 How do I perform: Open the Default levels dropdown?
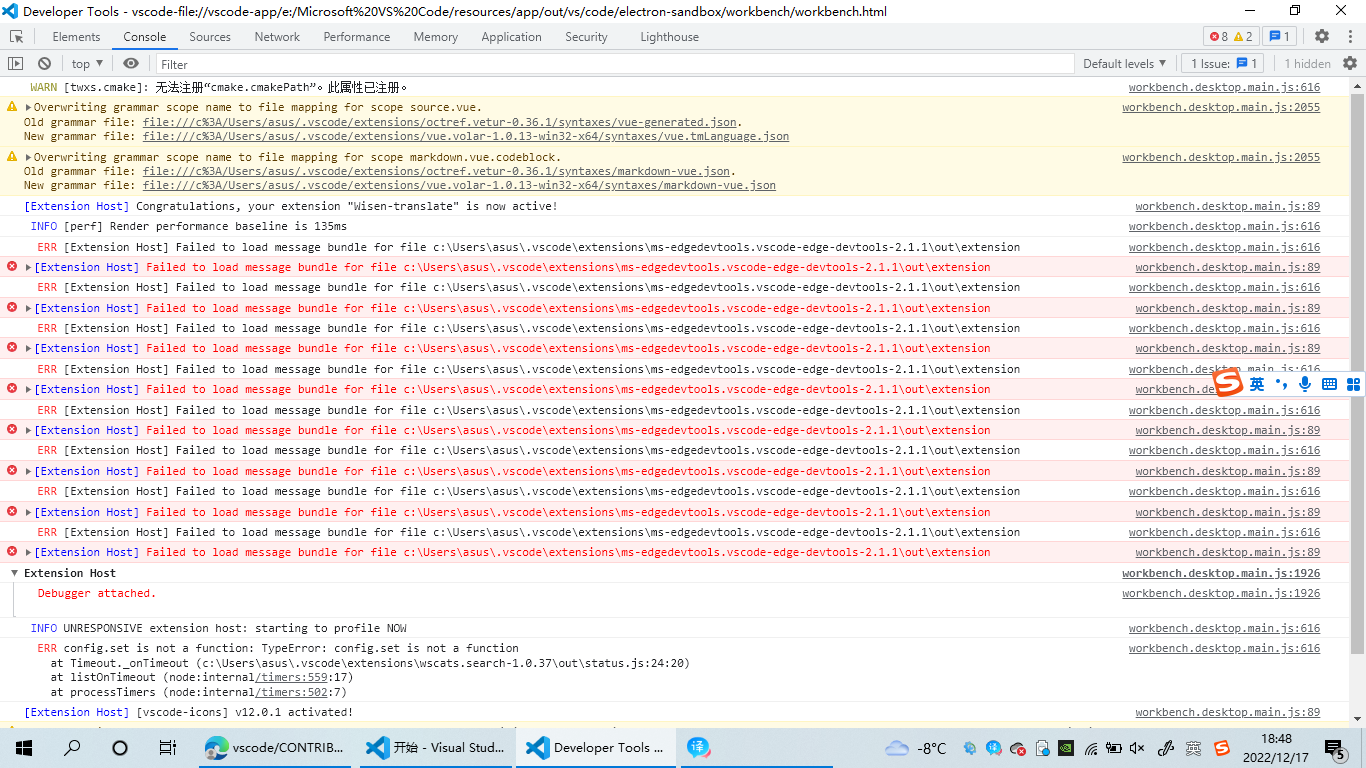click(1124, 63)
